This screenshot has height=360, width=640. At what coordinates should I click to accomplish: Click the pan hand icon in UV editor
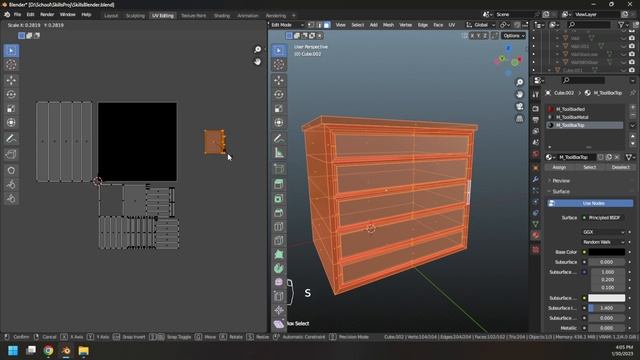tap(258, 62)
